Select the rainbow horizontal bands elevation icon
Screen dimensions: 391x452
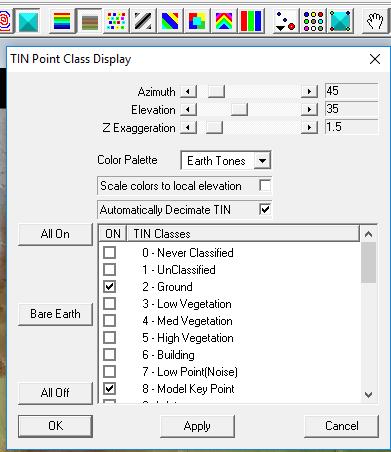coord(62,21)
